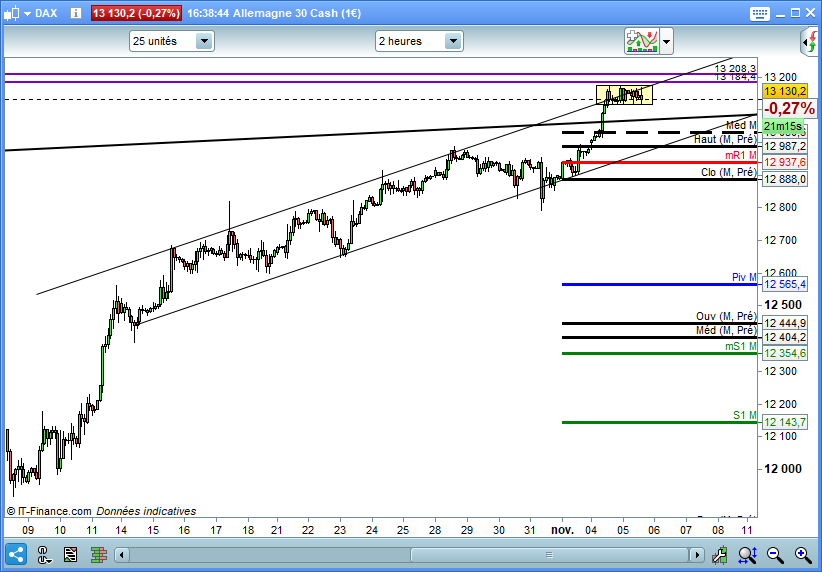The width and height of the screenshot is (822, 572).
Task: Click the candlestick chart style icon
Action: coord(12,13)
